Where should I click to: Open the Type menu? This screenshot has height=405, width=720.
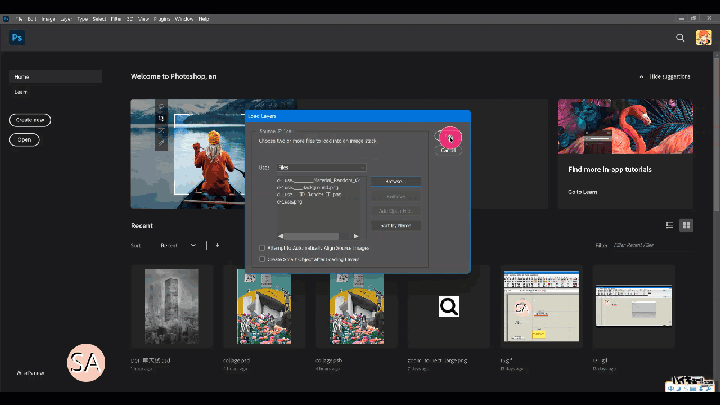(x=83, y=19)
